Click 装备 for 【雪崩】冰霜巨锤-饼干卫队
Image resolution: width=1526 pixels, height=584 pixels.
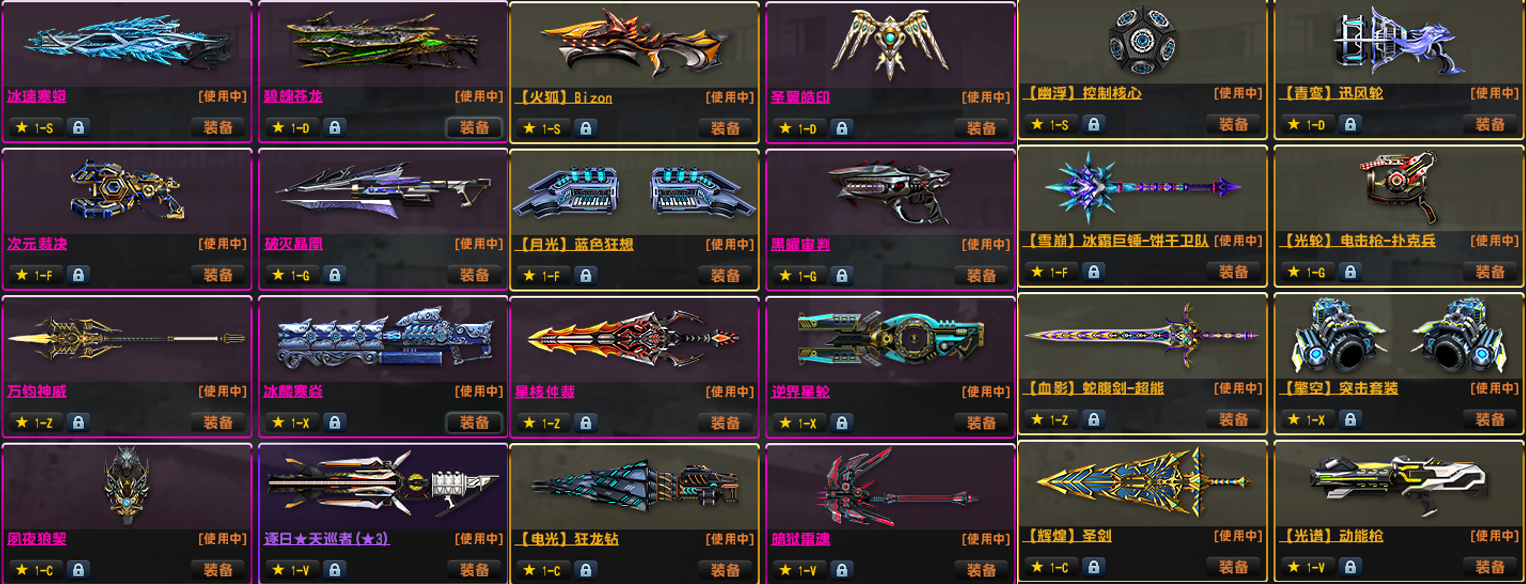1233,271
